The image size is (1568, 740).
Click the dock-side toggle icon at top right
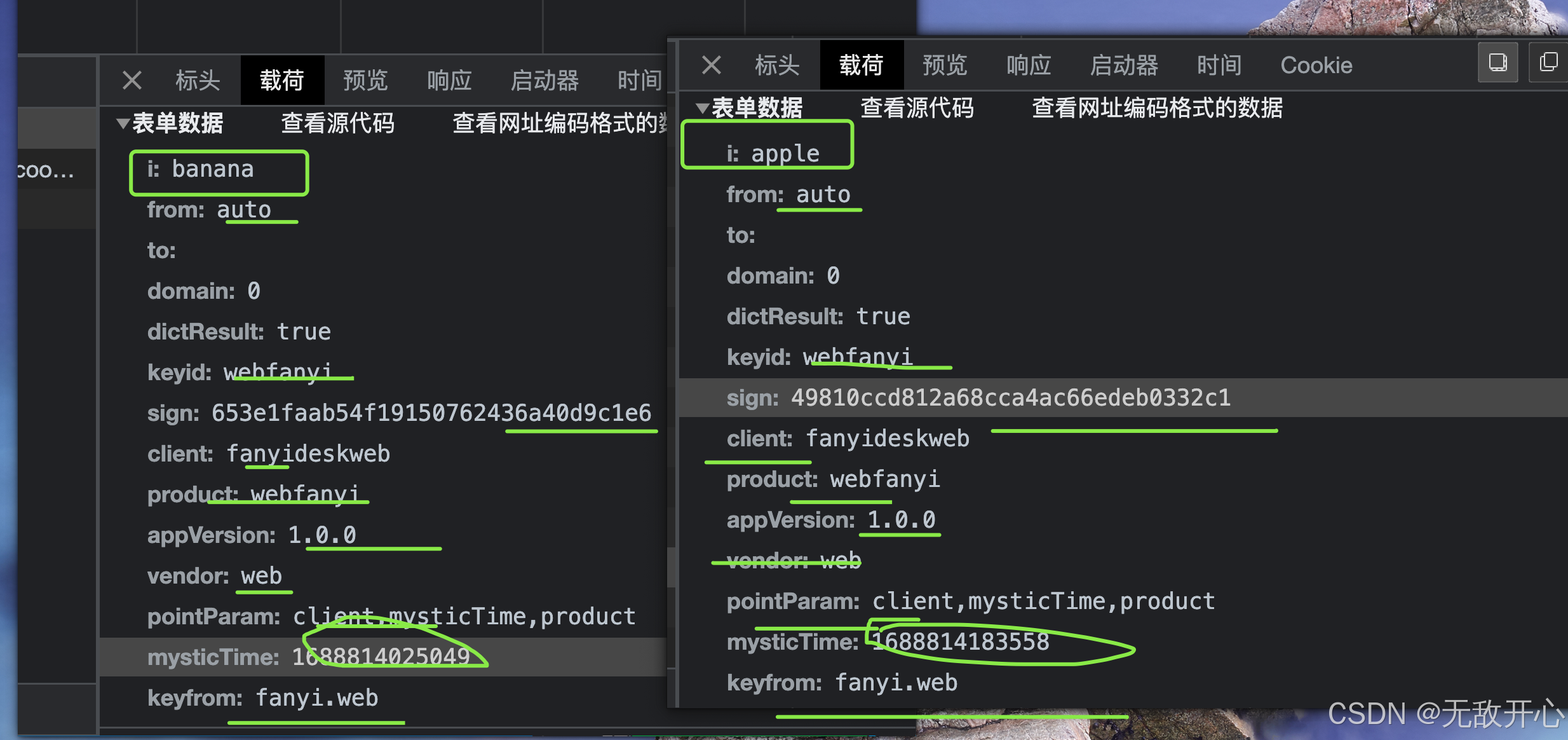(1498, 62)
